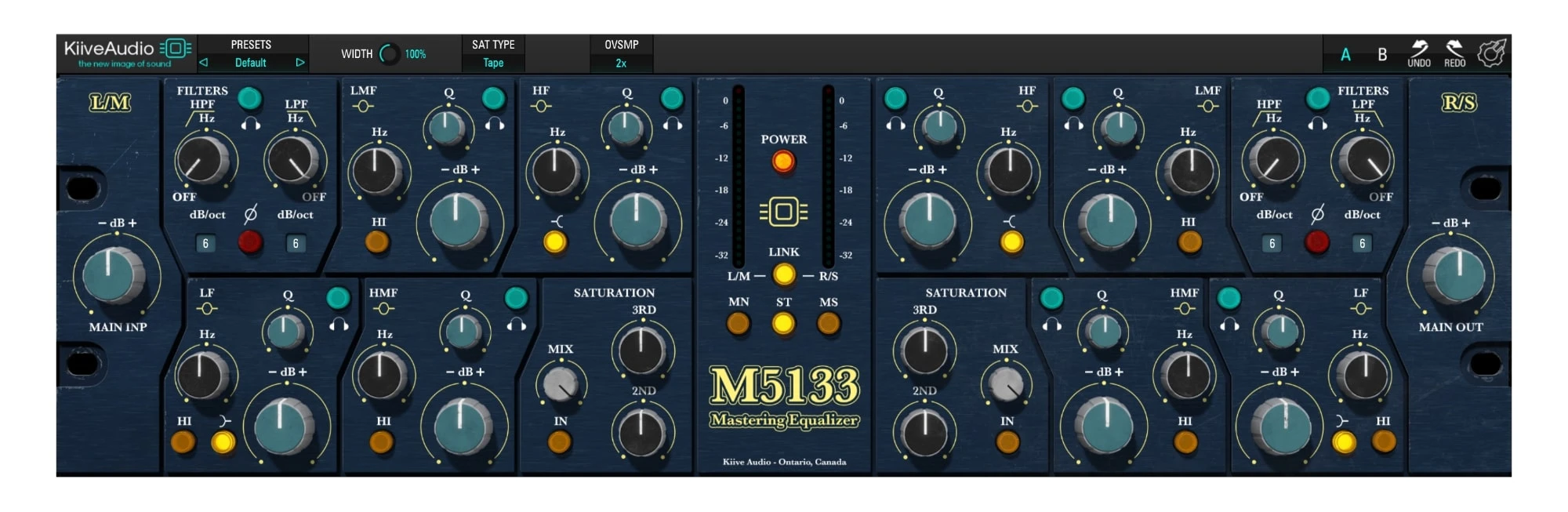1568x512 pixels.
Task: Click the REDO label
Action: [1455, 64]
